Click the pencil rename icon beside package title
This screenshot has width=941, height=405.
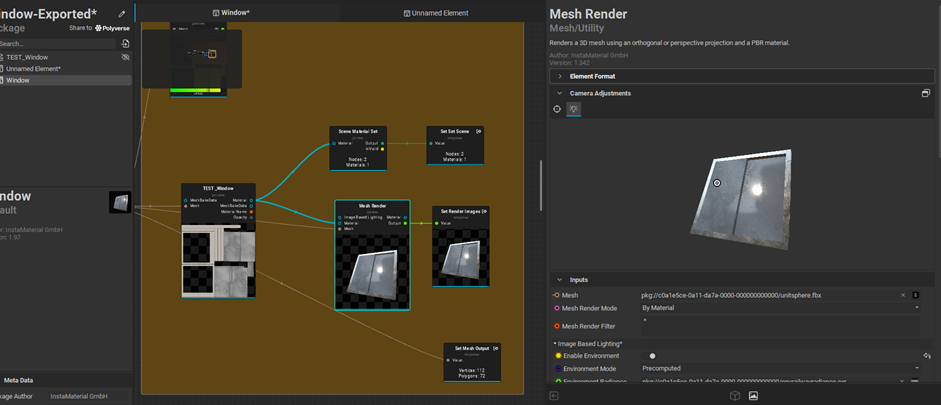(122, 14)
